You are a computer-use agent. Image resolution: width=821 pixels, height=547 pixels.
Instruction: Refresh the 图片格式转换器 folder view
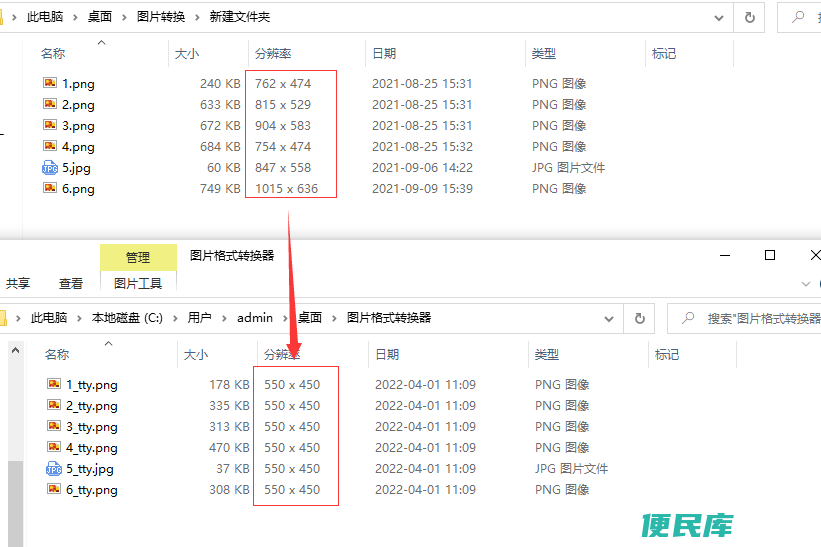(639, 318)
